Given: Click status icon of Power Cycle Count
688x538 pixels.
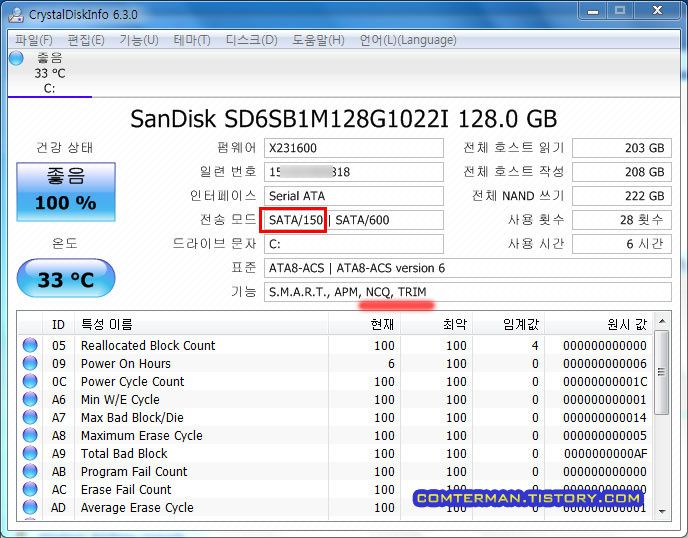Looking at the screenshot, I should pyautogui.click(x=30, y=381).
